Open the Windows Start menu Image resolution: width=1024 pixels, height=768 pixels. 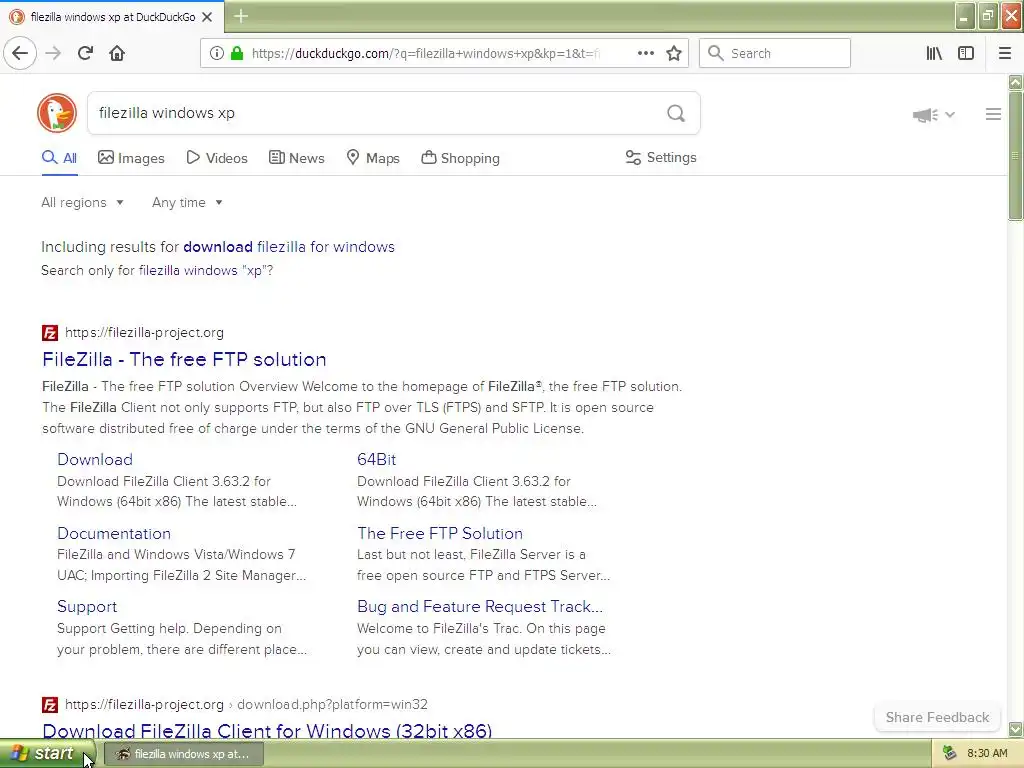[x=47, y=754]
